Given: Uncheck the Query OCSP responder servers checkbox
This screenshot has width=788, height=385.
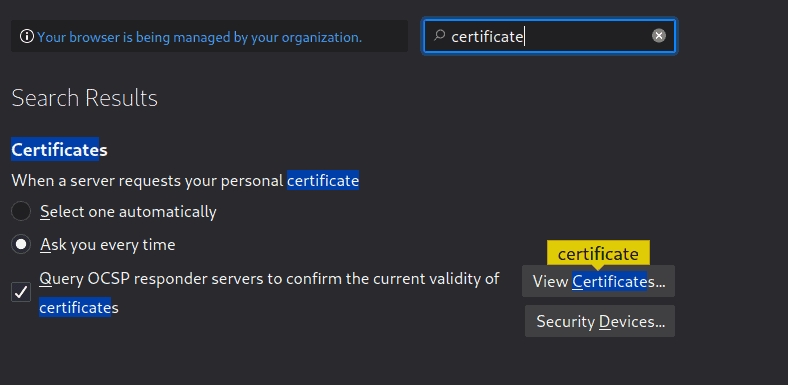Looking at the screenshot, I should point(21,293).
